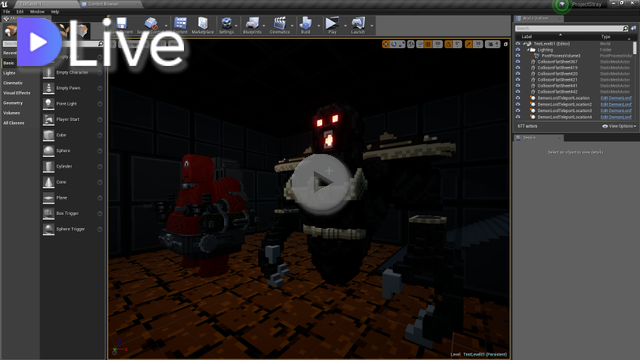Open the Window menu

[x=37, y=12]
